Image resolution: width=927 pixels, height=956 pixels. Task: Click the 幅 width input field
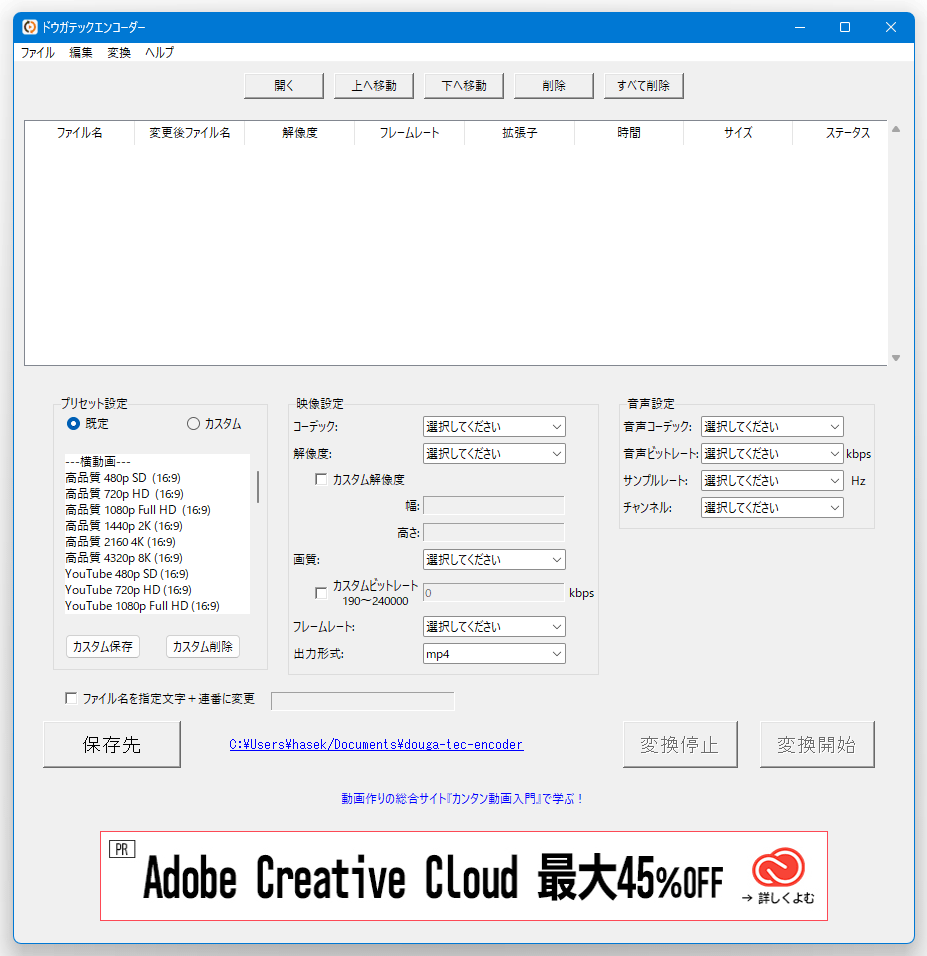pos(494,505)
